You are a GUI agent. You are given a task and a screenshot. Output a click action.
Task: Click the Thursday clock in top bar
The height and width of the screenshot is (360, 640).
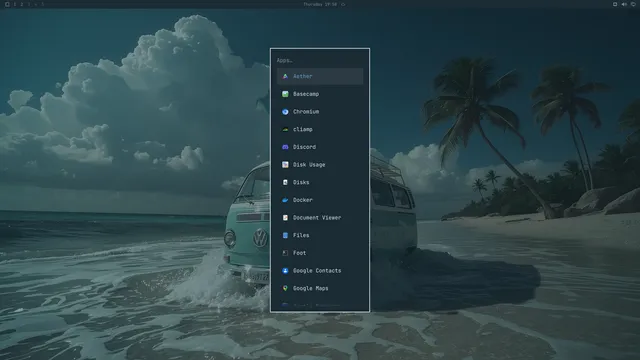(320, 4)
